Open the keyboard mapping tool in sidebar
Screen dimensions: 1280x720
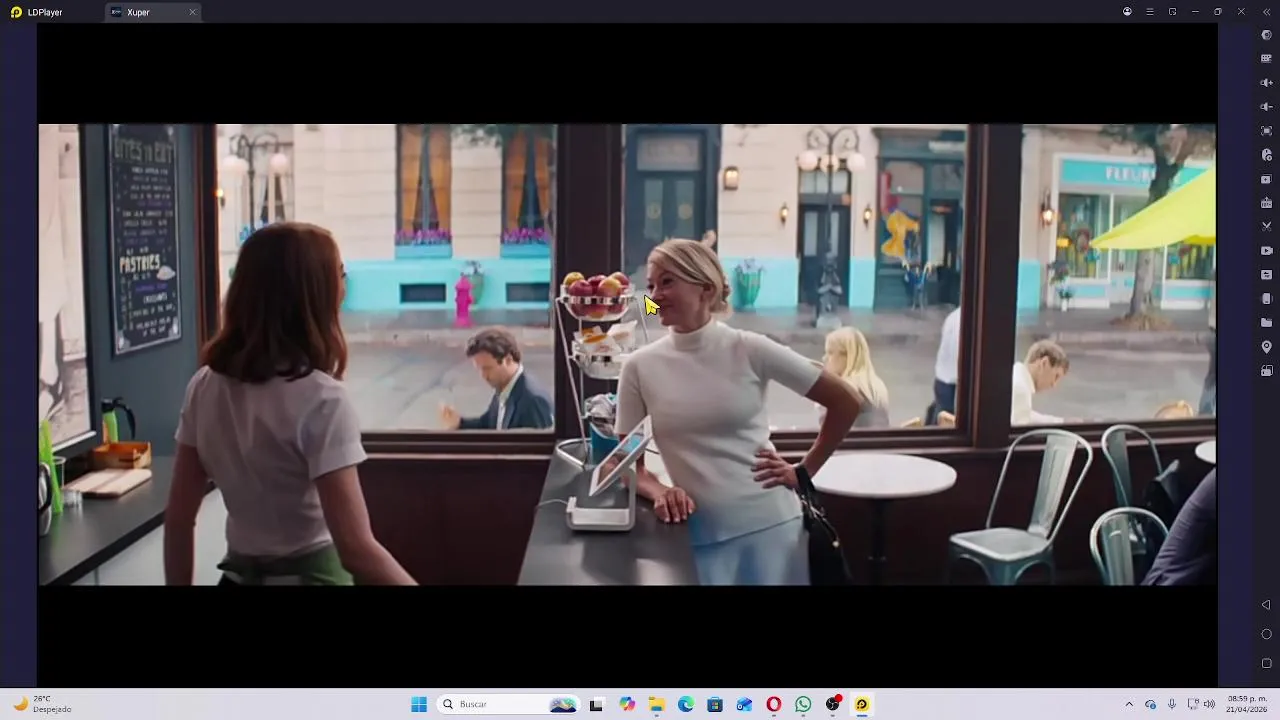click(x=1266, y=59)
